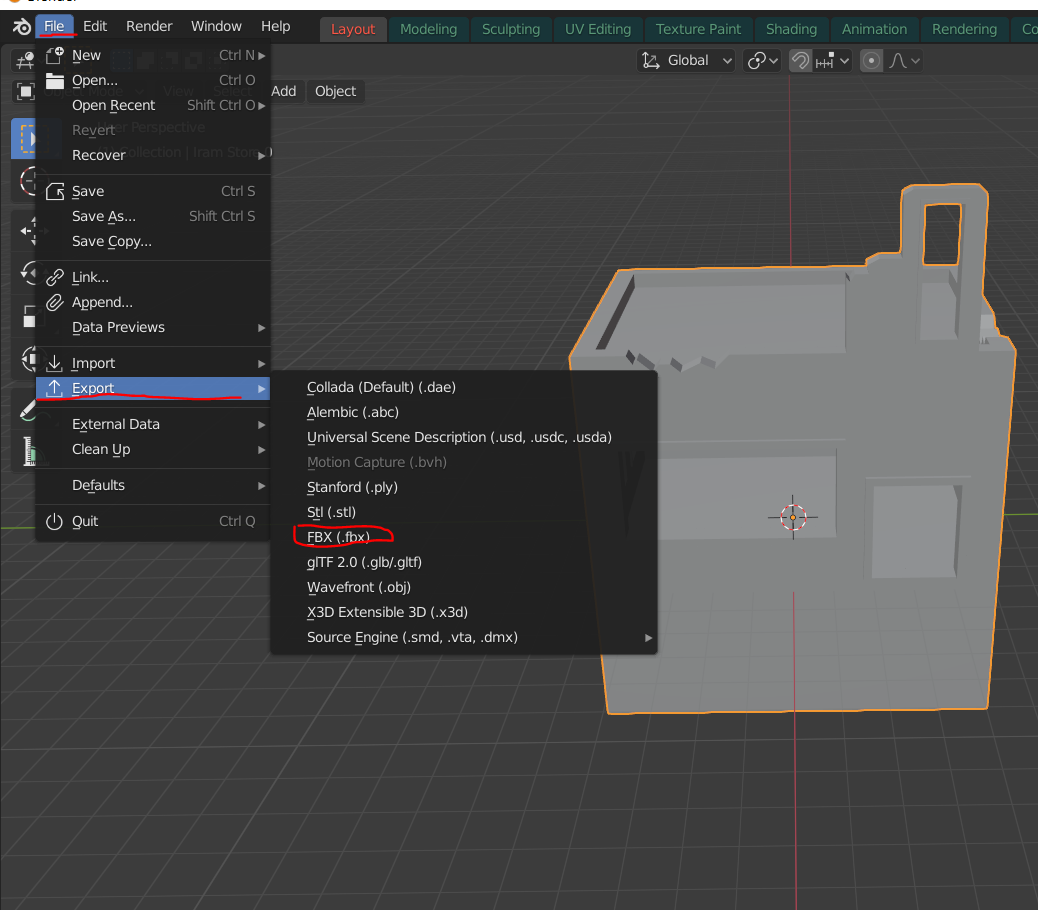Switch to the Sculpting workspace tab
Viewport: 1038px width, 910px height.
click(510, 29)
